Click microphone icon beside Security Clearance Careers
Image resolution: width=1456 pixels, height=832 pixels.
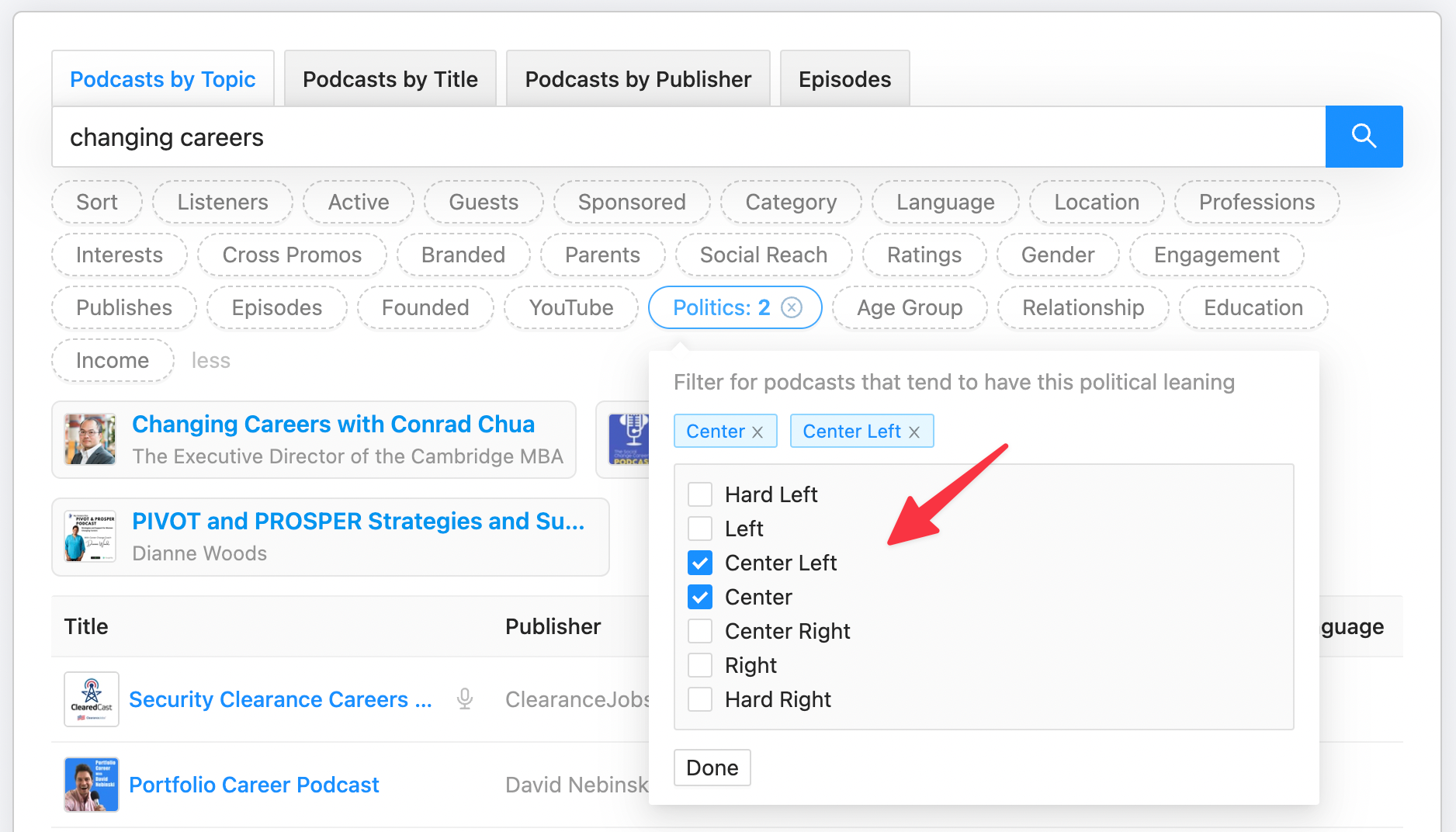pyautogui.click(x=465, y=699)
